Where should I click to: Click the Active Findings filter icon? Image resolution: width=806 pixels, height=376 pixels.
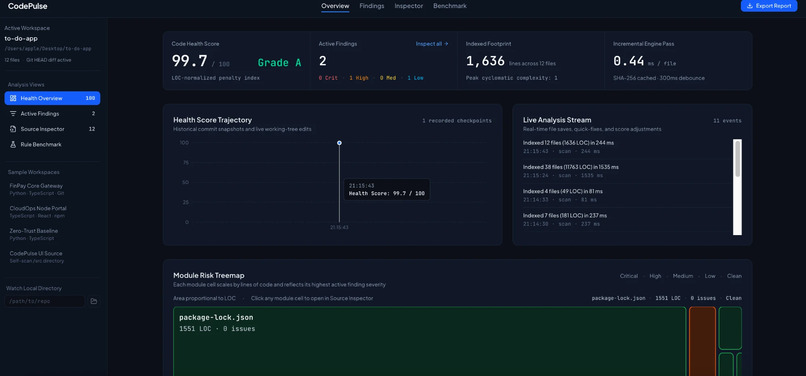13,114
